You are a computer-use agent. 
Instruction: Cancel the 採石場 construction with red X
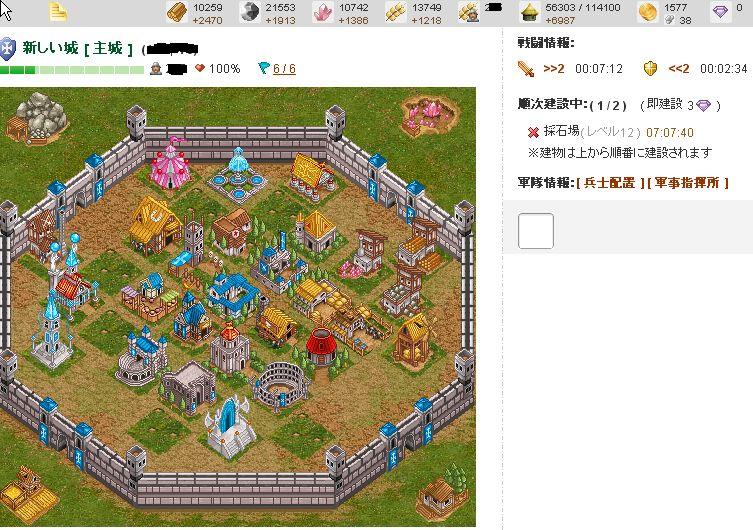tap(533, 132)
